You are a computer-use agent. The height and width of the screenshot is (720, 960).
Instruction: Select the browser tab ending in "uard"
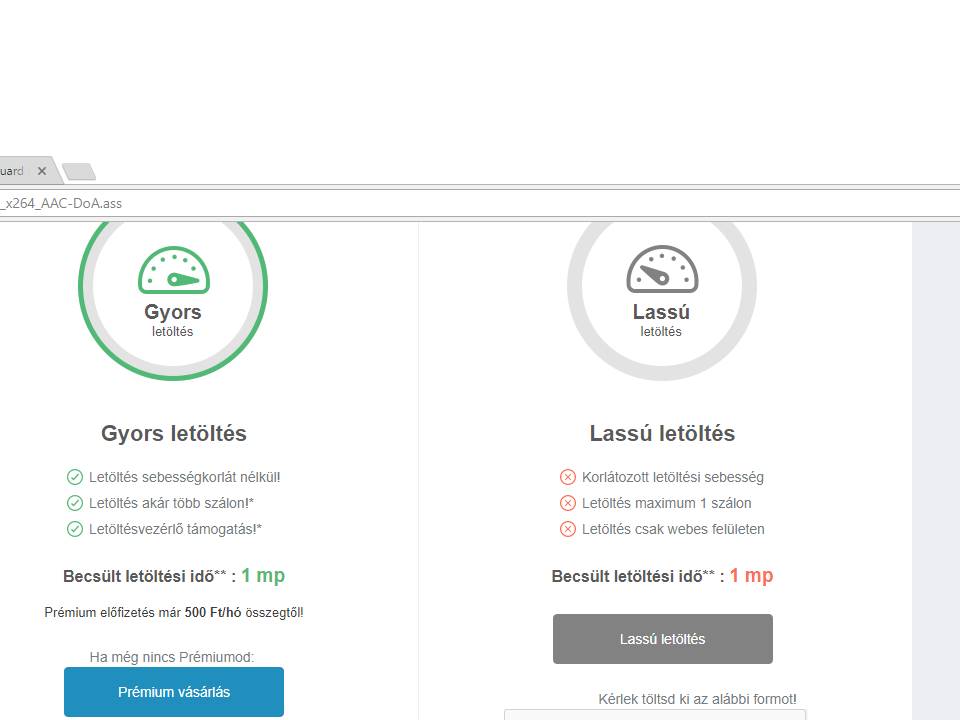[14, 171]
